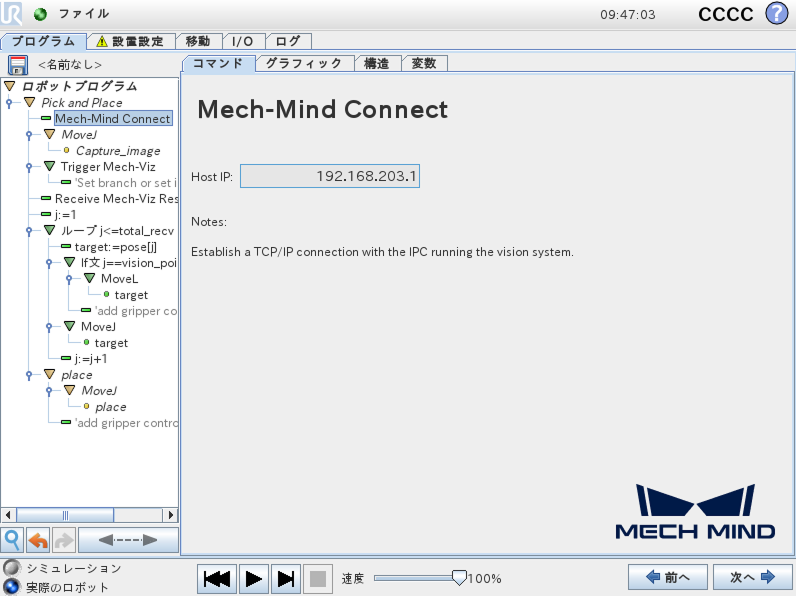796x596 pixels.
Task: Save program with the floppy disk icon
Action: tap(18, 65)
